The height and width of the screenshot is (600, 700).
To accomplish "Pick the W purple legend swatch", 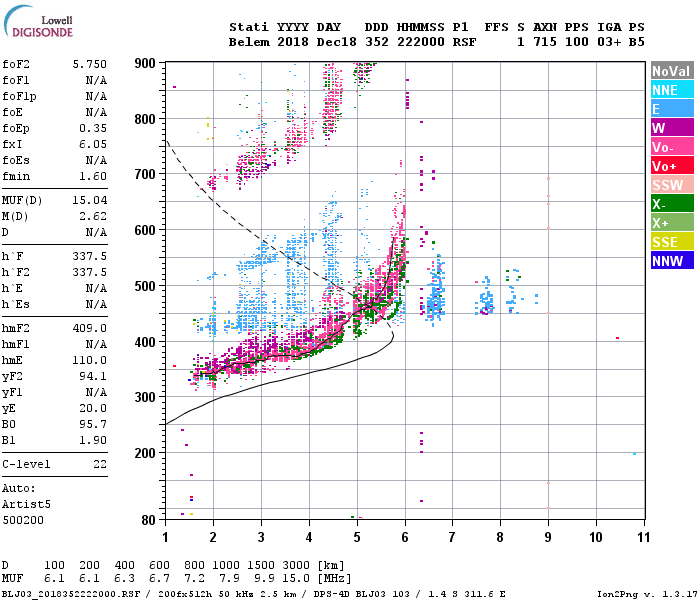I will (672, 128).
